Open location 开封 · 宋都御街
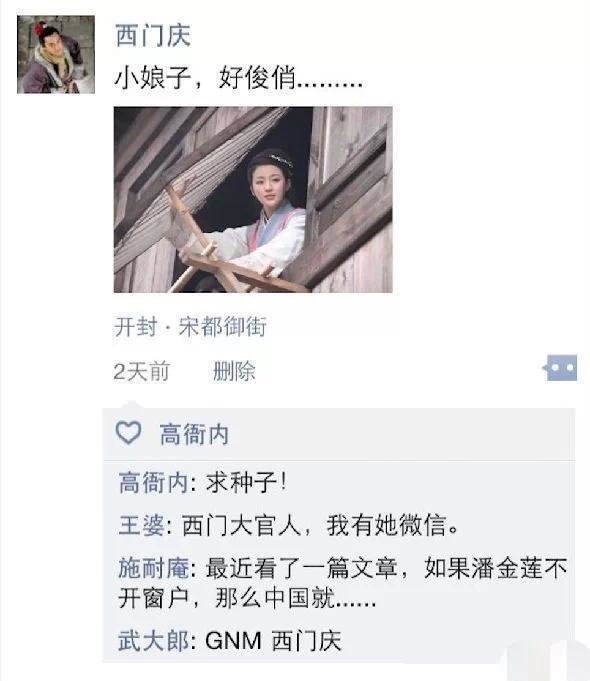This screenshot has height=681, width=590. pos(190,326)
